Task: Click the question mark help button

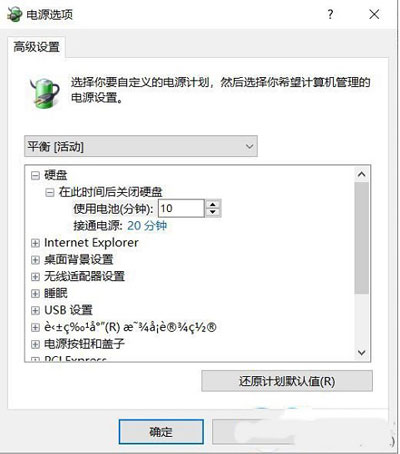Action: [330, 14]
